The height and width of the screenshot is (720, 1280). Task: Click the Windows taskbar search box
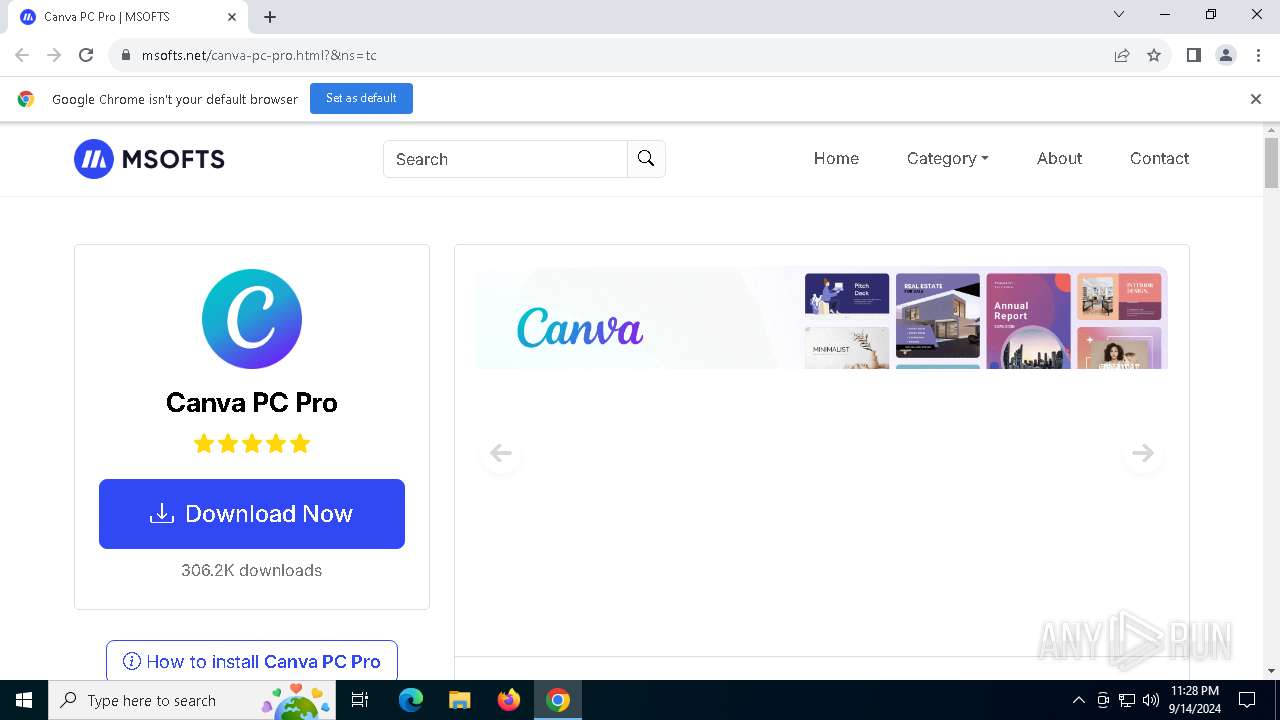(192, 700)
